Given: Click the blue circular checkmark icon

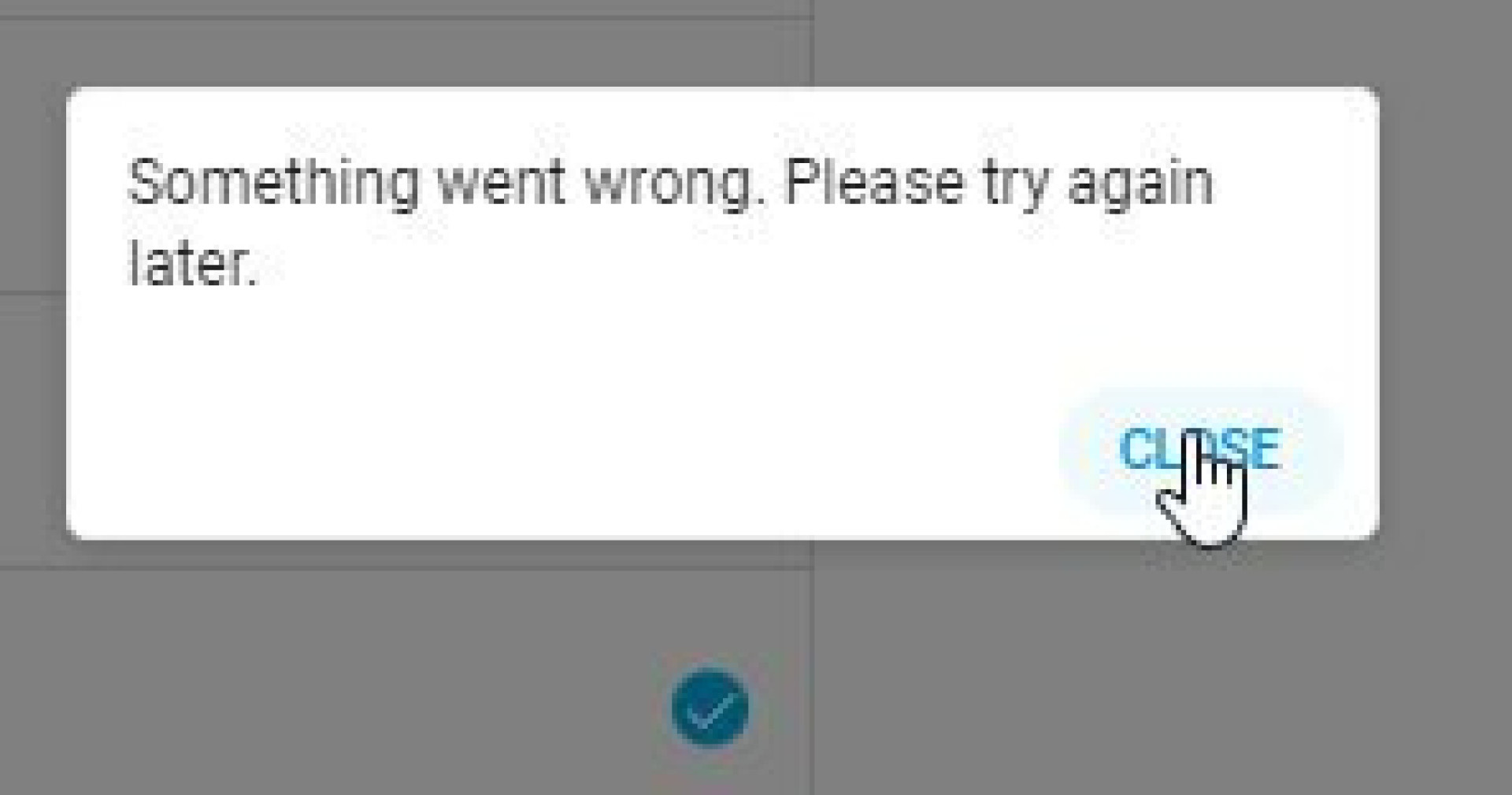Looking at the screenshot, I should click(x=710, y=707).
